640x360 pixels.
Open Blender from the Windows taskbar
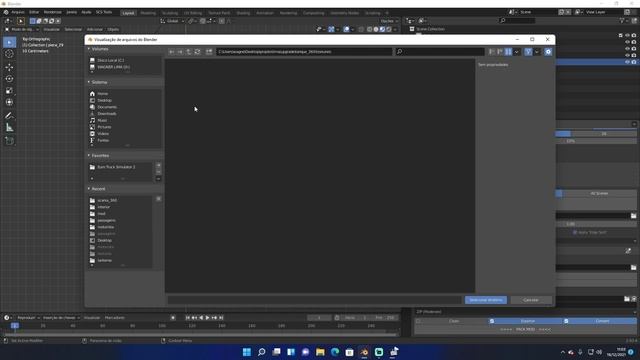tap(364, 352)
